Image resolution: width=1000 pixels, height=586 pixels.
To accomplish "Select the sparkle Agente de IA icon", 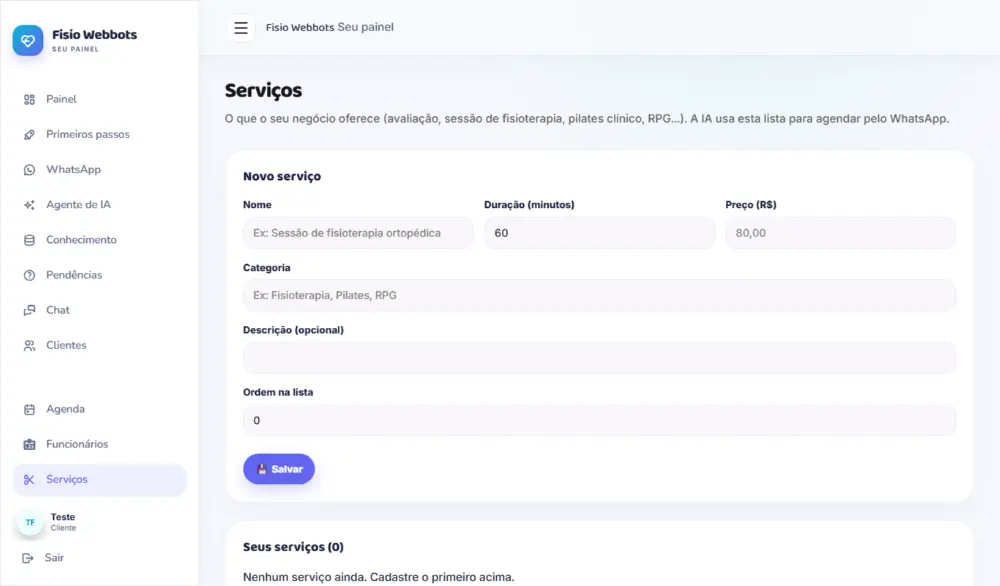I will [x=29, y=205].
